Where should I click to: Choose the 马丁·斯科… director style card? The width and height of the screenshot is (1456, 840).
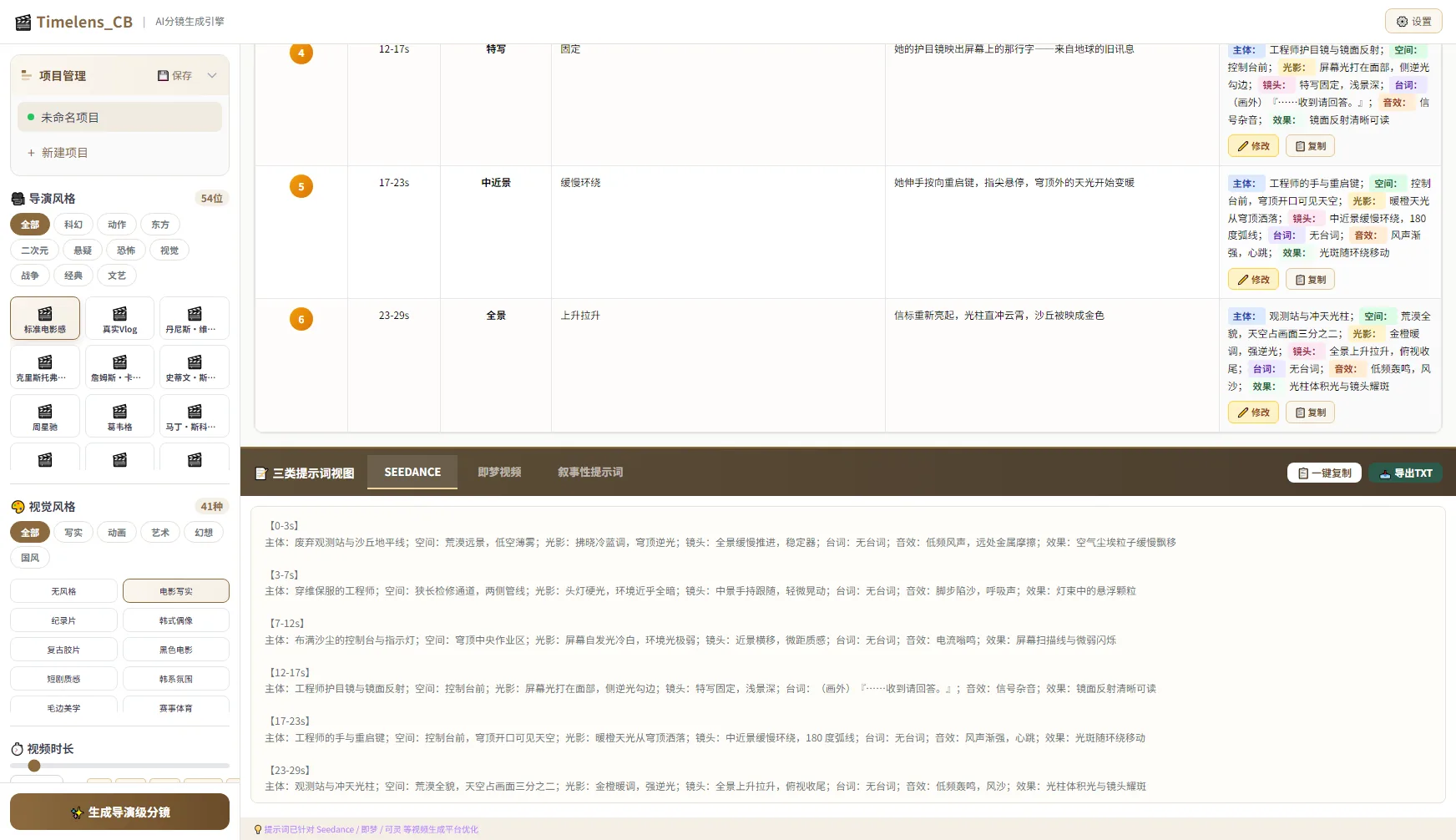[x=194, y=416]
